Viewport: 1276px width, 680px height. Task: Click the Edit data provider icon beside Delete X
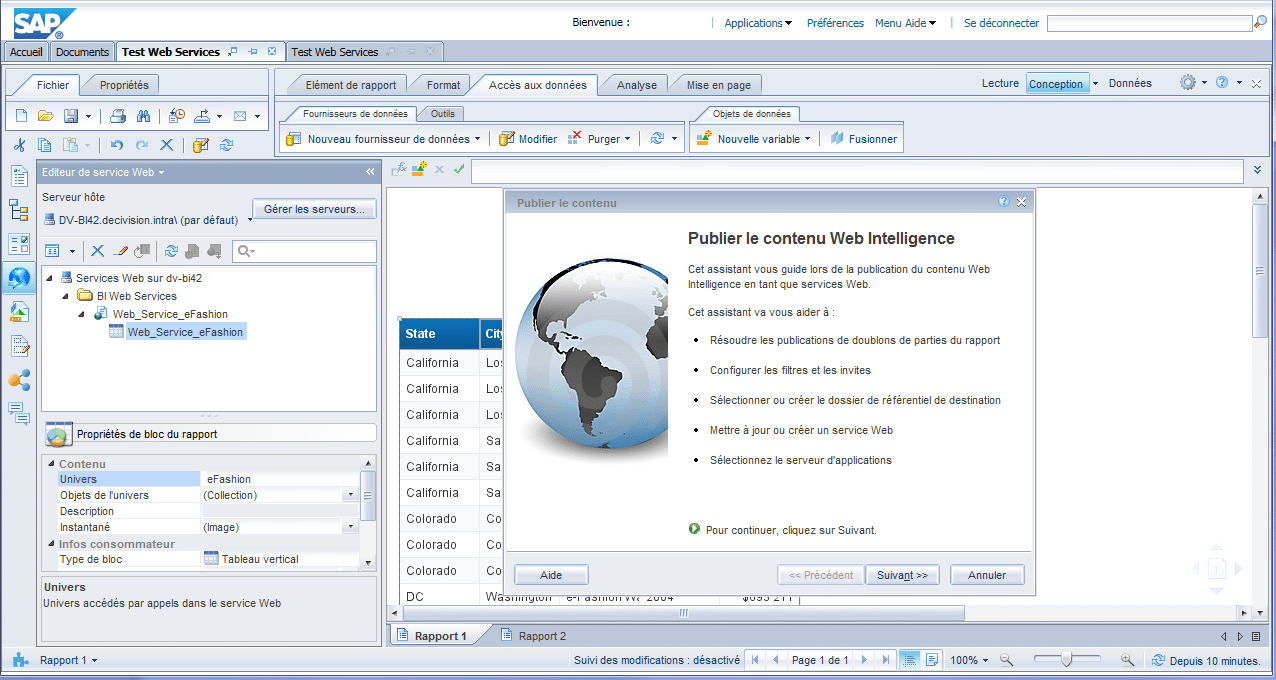(x=201, y=145)
